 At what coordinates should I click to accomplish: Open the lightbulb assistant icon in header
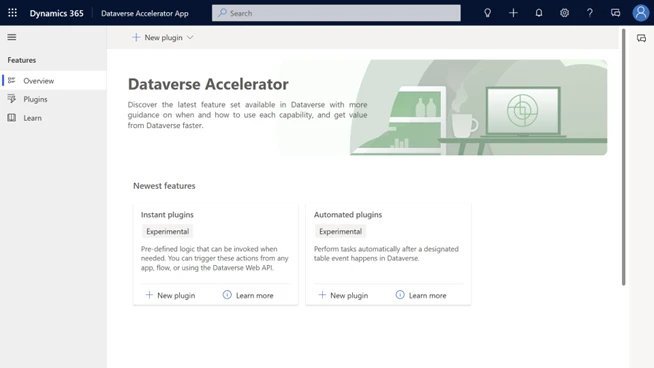(487, 13)
